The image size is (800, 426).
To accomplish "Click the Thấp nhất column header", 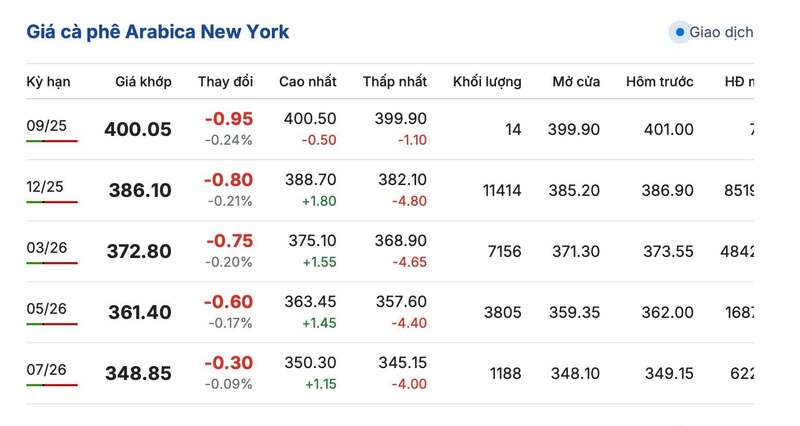I will tap(395, 81).
